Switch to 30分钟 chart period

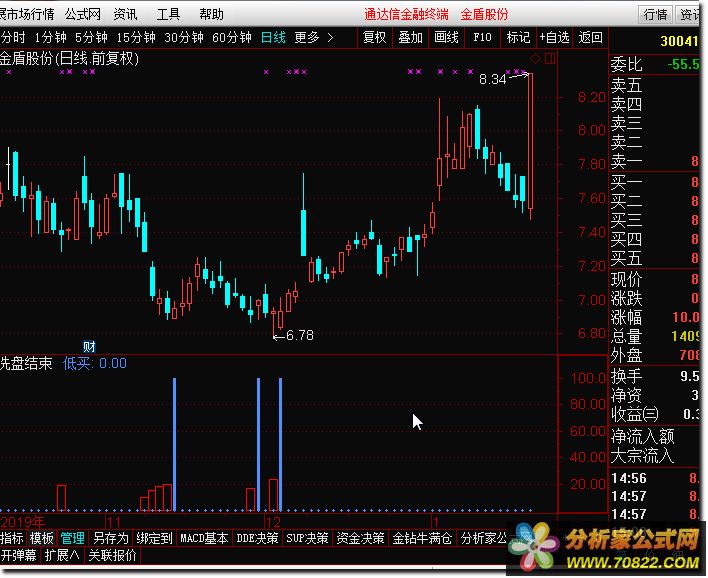pyautogui.click(x=184, y=37)
